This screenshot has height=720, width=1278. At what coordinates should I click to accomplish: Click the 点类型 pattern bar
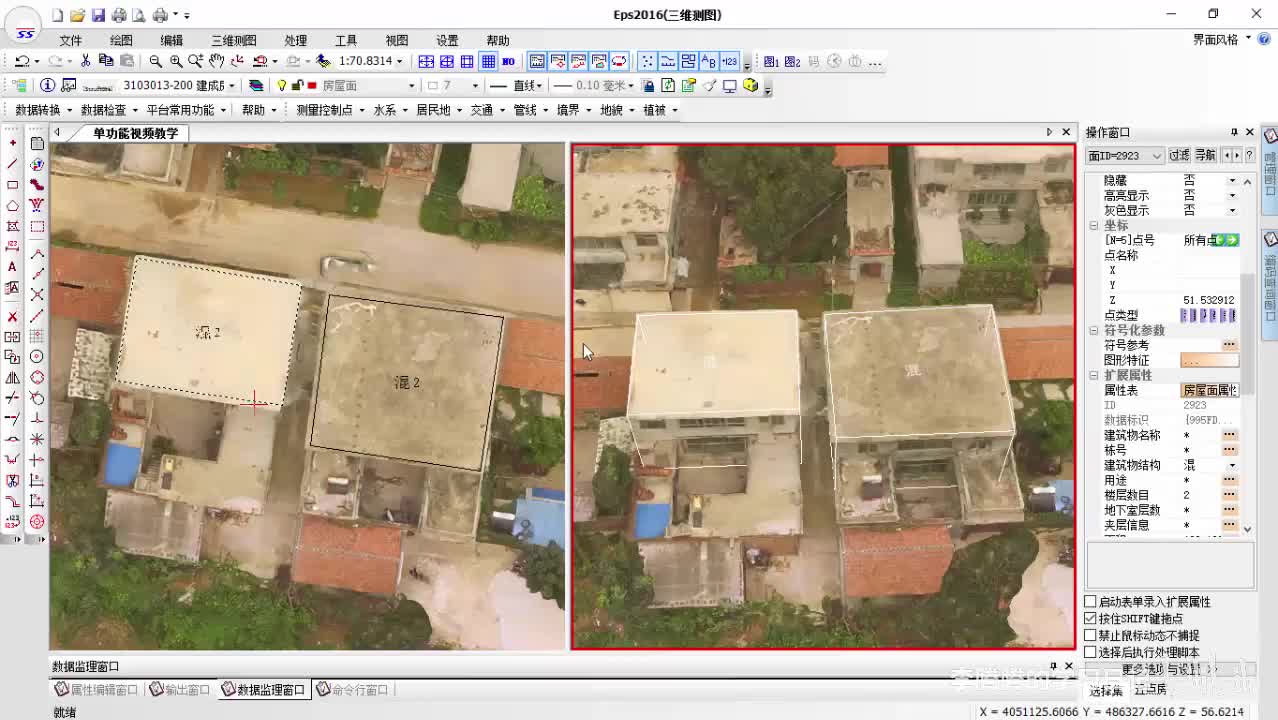click(1209, 315)
